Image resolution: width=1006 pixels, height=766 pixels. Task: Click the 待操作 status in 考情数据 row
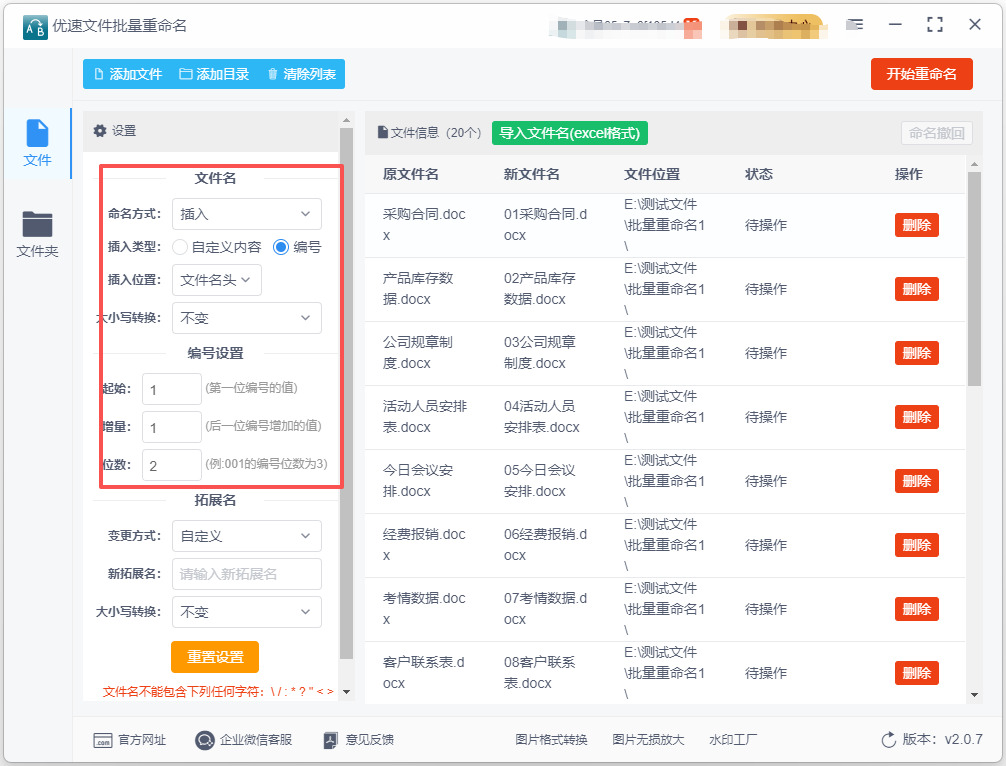765,609
